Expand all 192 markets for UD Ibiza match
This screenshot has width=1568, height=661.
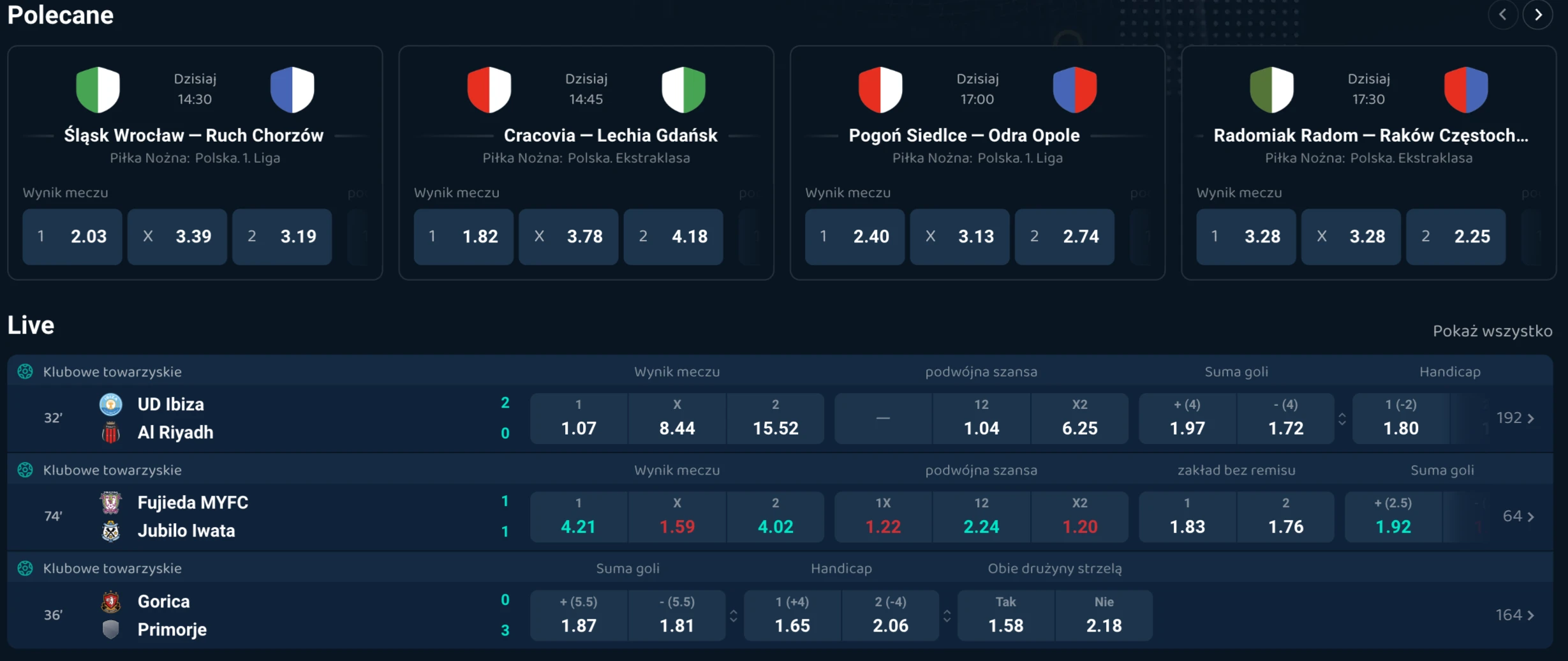pos(1515,418)
